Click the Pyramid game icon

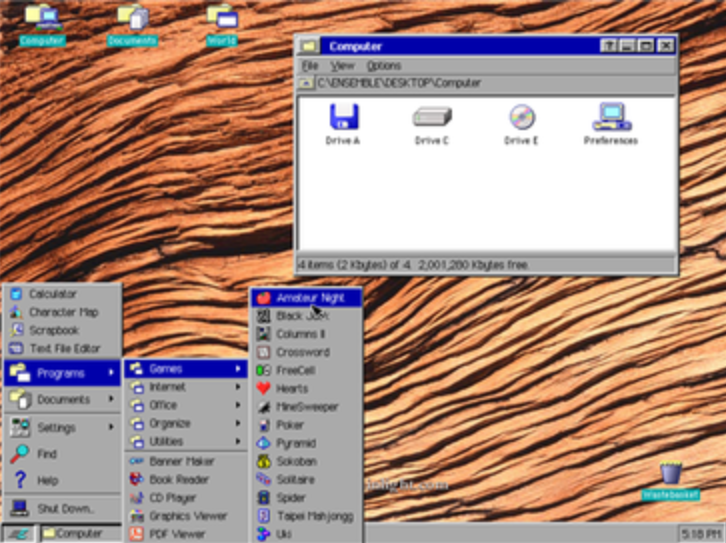(x=263, y=443)
